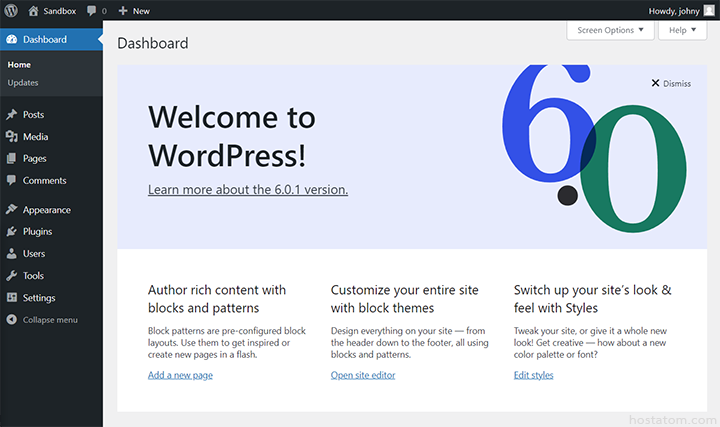The image size is (720, 427).
Task: Click the Add a new page link
Action: pyautogui.click(x=180, y=375)
